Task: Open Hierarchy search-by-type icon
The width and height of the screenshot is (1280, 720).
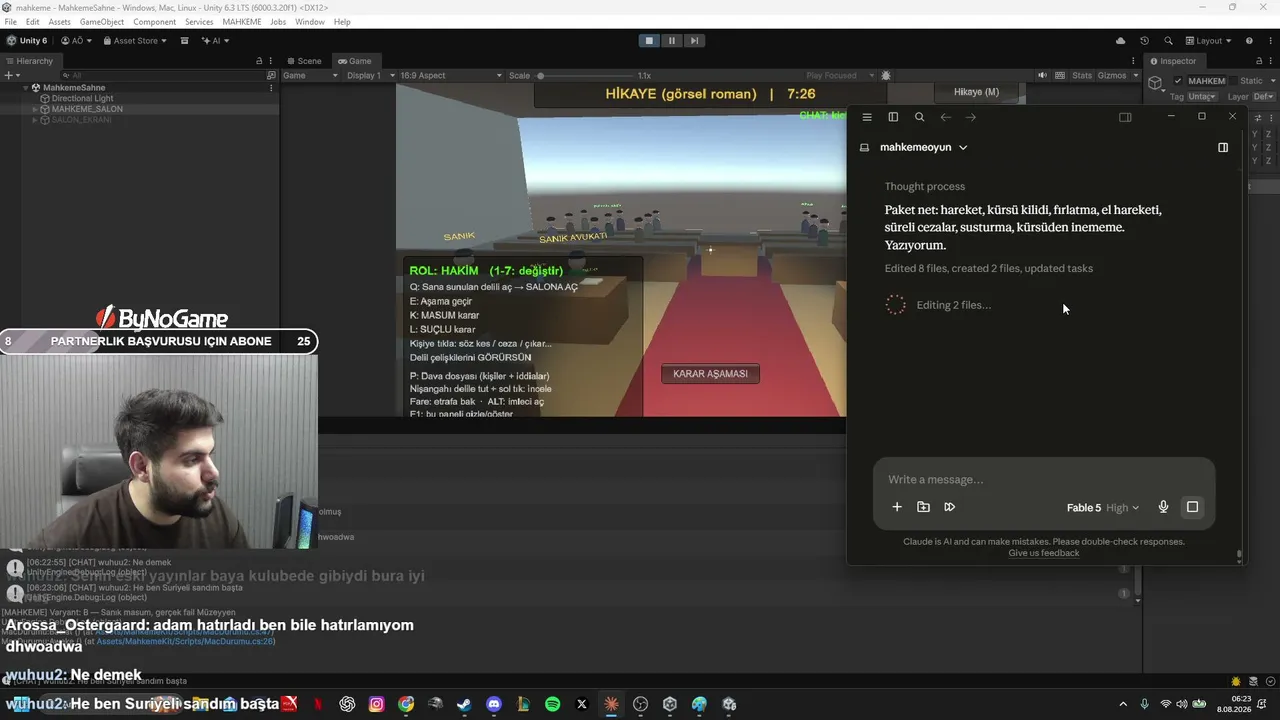Action: point(271,75)
